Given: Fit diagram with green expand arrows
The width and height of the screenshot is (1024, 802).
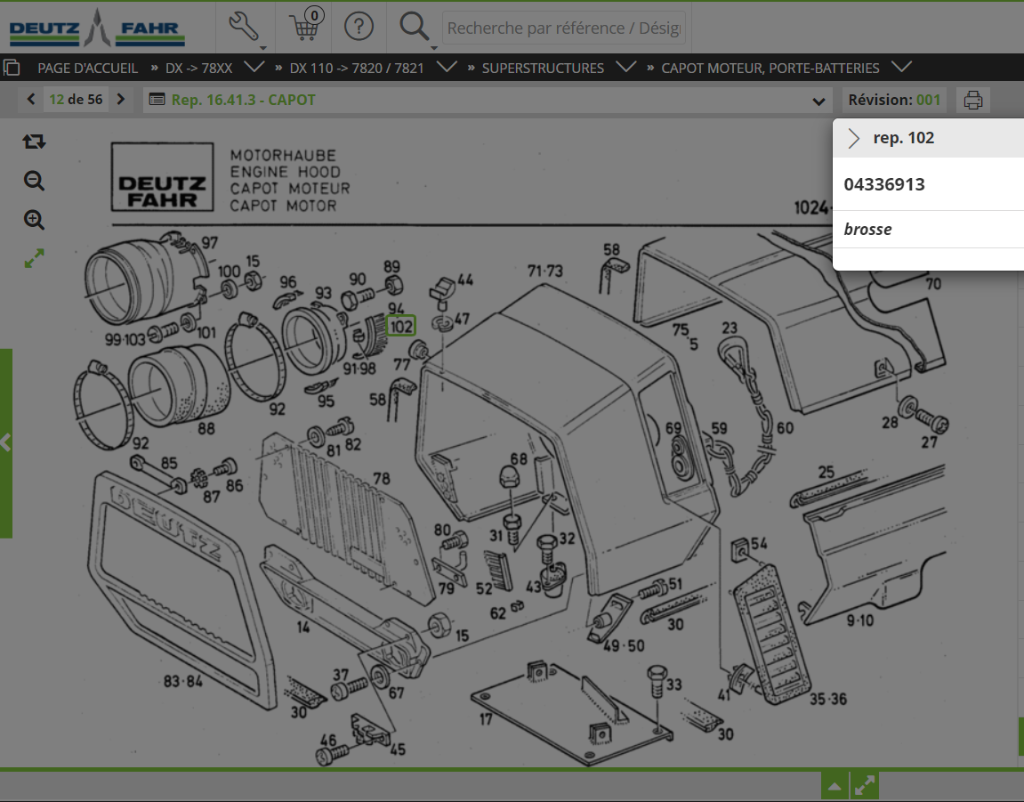Looking at the screenshot, I should (x=34, y=259).
